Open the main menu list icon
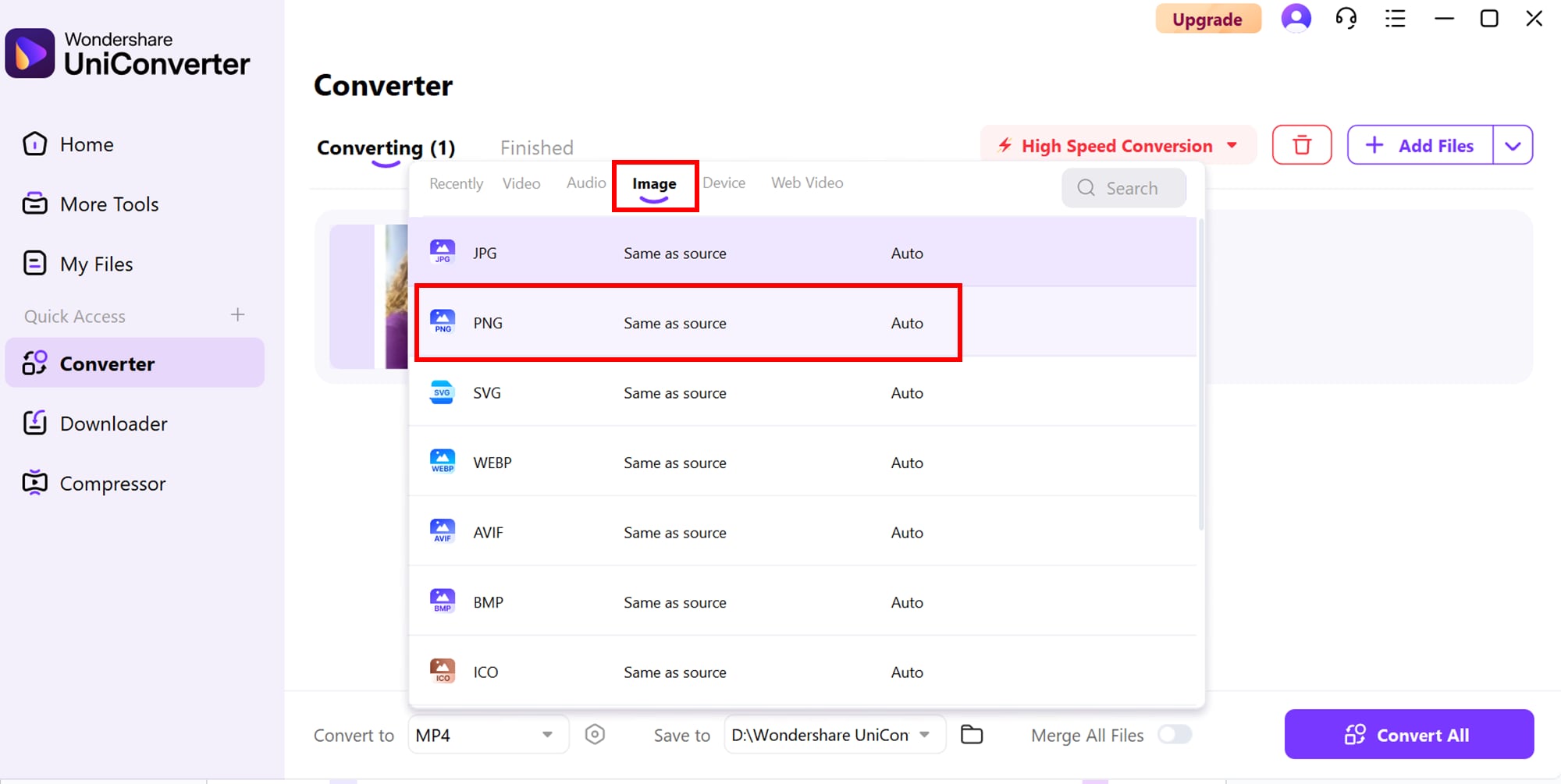 (1396, 18)
